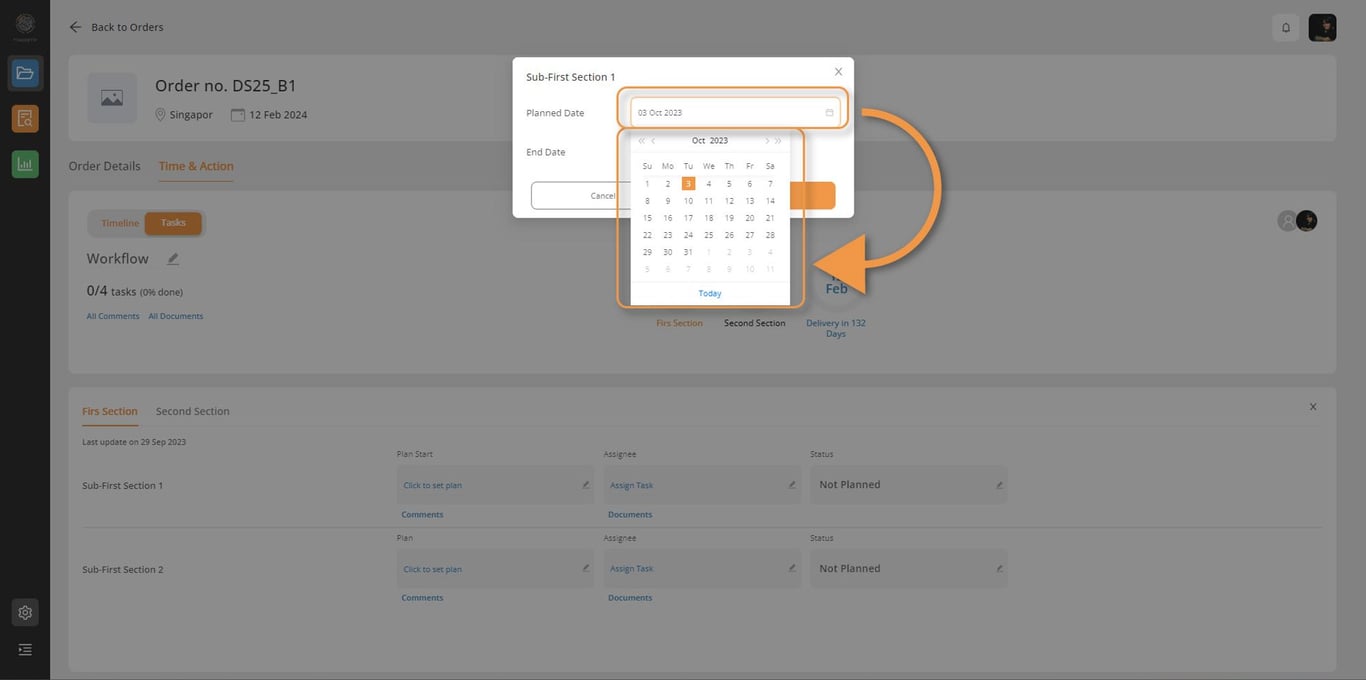Assign Task for Sub-First Section 1
Image resolution: width=1366 pixels, height=680 pixels.
pyautogui.click(x=631, y=485)
